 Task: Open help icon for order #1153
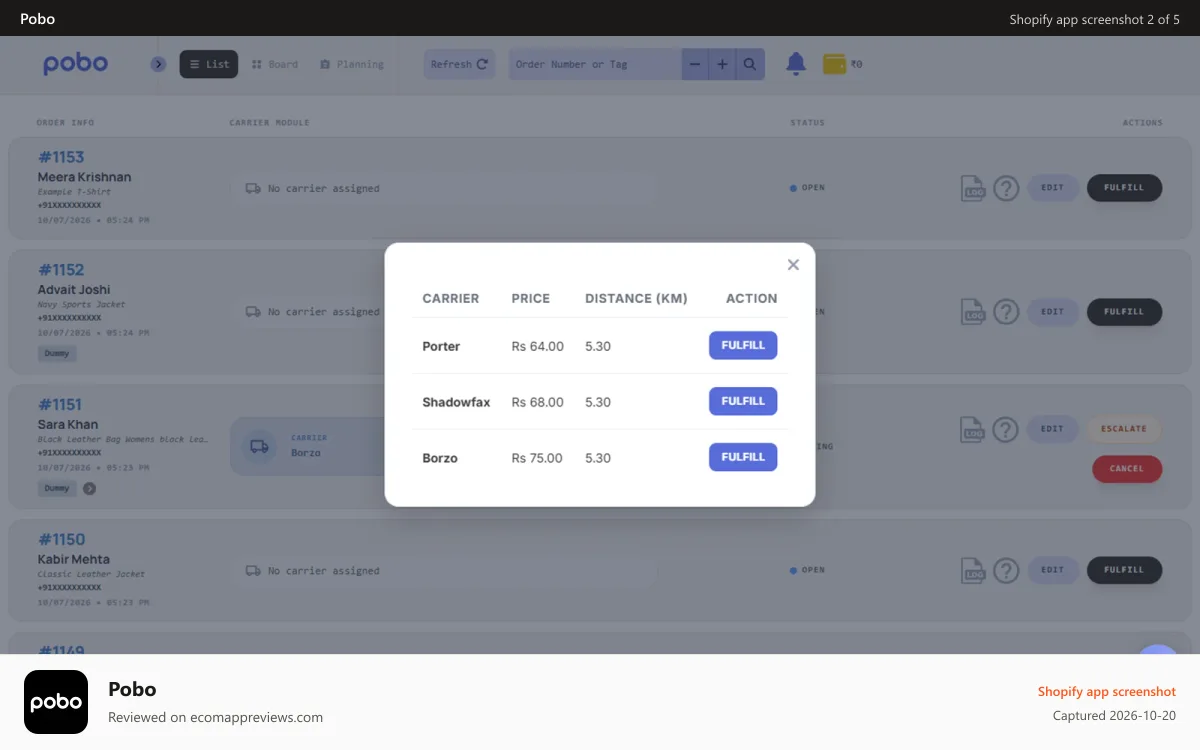(1006, 188)
